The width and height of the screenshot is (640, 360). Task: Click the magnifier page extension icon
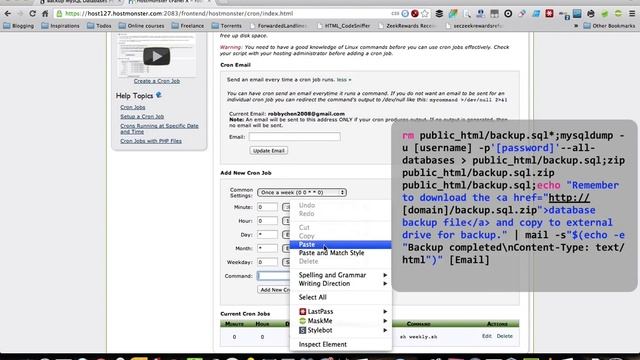pyautogui.click(x=467, y=13)
